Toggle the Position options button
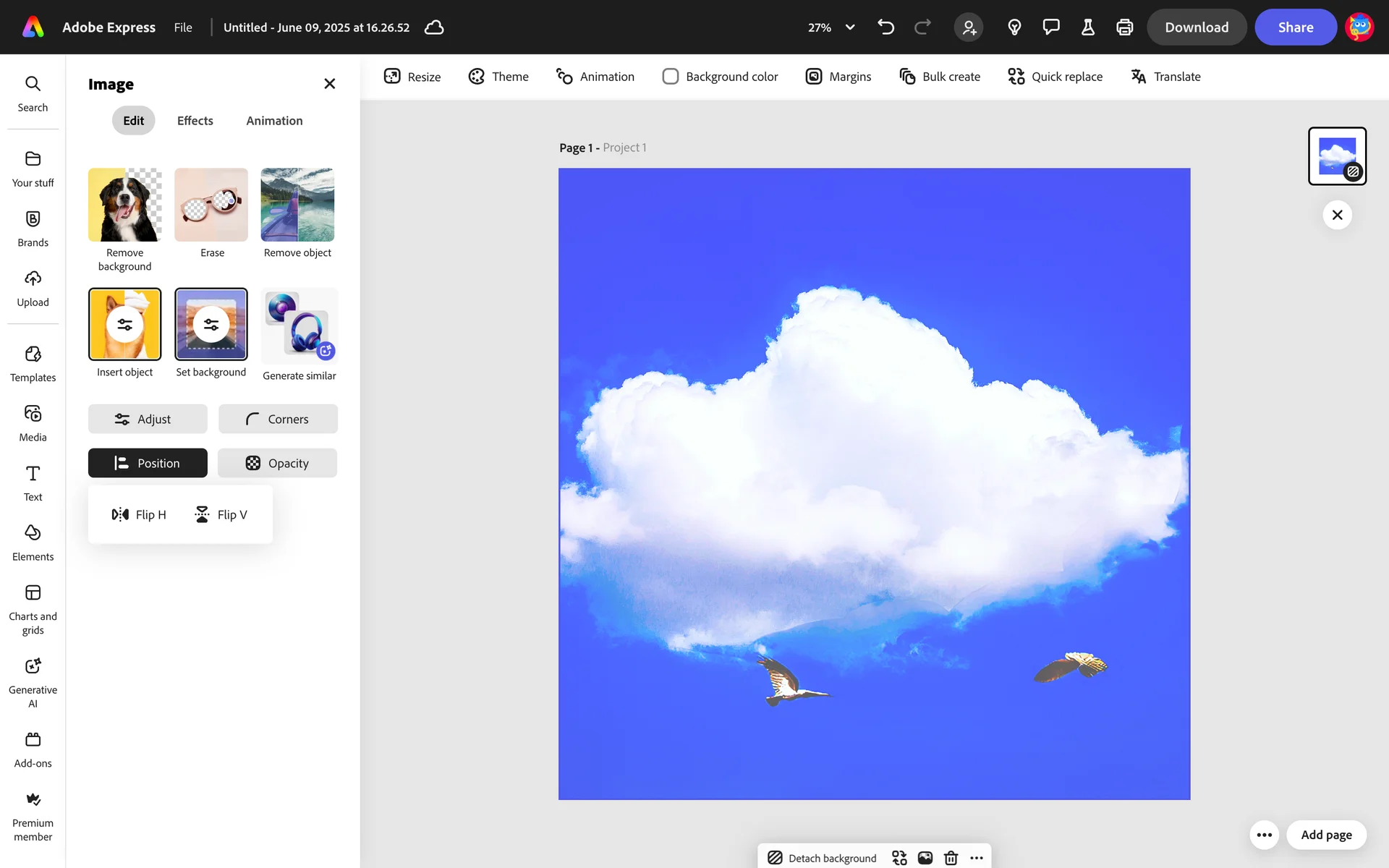1389x868 pixels. (x=148, y=463)
